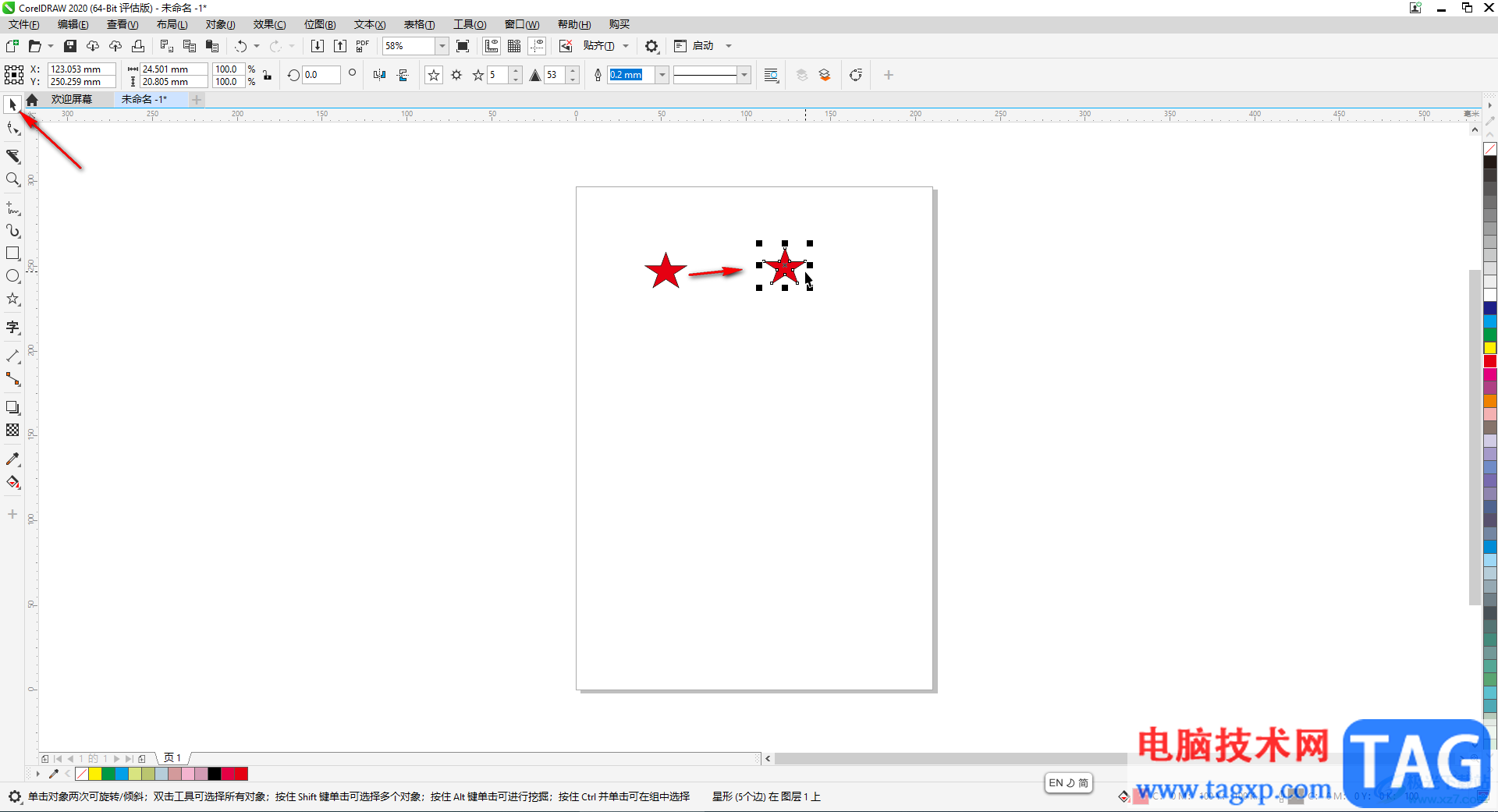Click the black swatch in document palette
This screenshot has height=812, width=1498.
tap(214, 774)
